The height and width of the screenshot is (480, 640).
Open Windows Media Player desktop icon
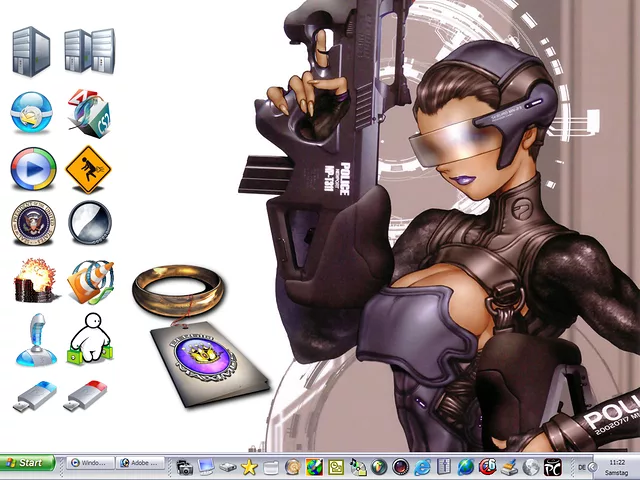point(32,168)
